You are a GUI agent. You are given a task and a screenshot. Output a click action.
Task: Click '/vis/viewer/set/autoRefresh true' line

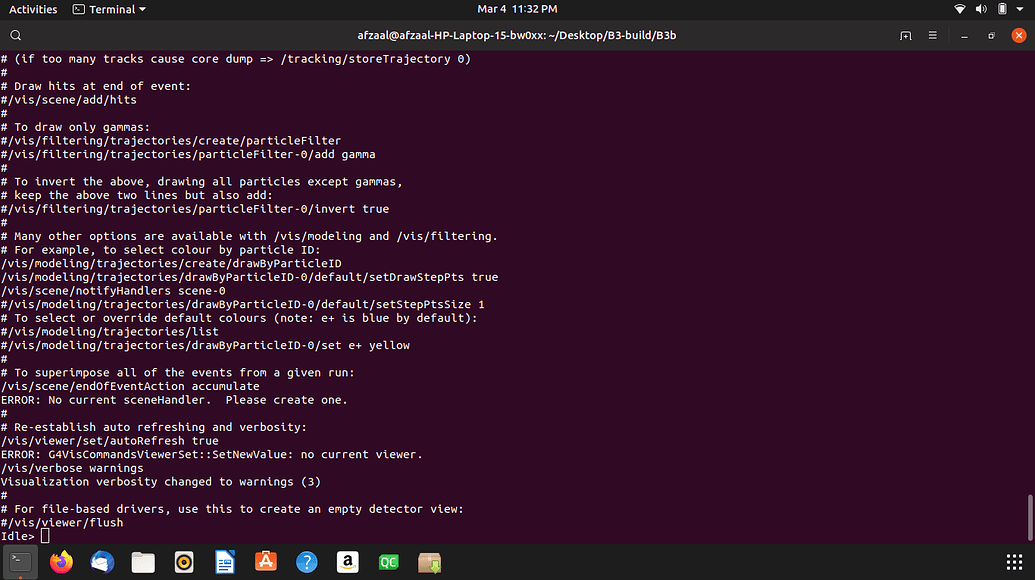pos(110,441)
